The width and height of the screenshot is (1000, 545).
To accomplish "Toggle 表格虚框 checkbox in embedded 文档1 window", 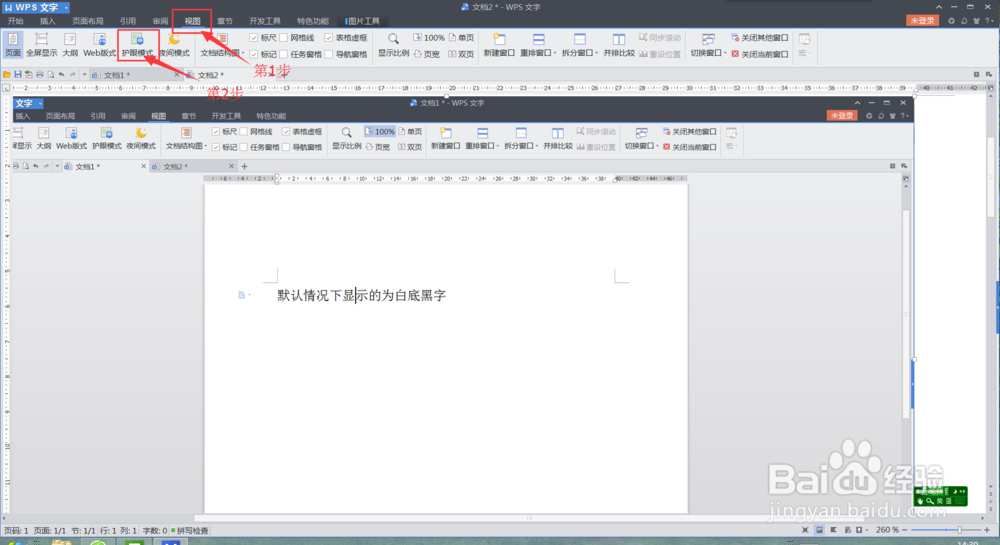I will (x=286, y=131).
